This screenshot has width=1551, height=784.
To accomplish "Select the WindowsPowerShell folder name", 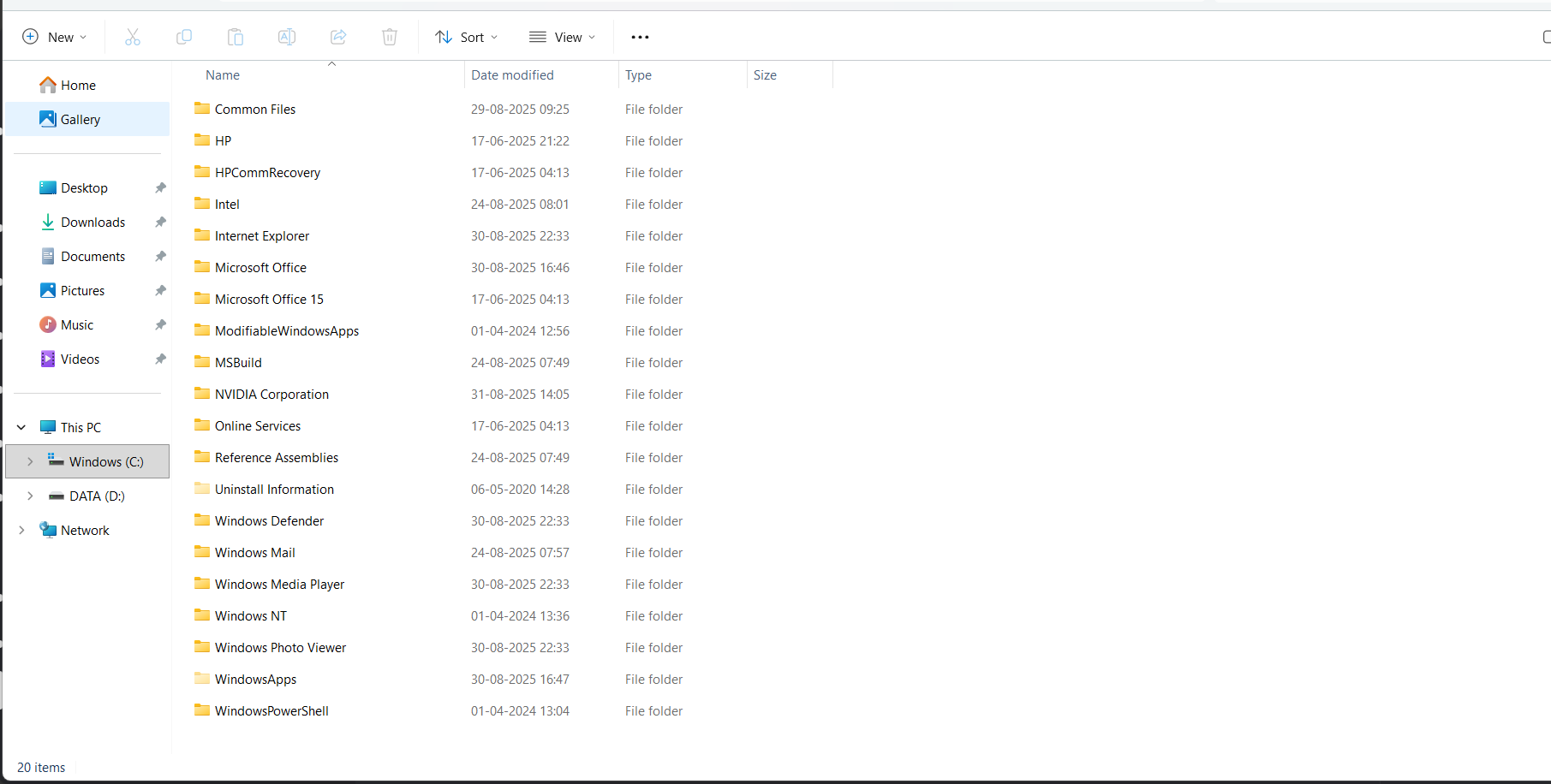I will click(271, 710).
